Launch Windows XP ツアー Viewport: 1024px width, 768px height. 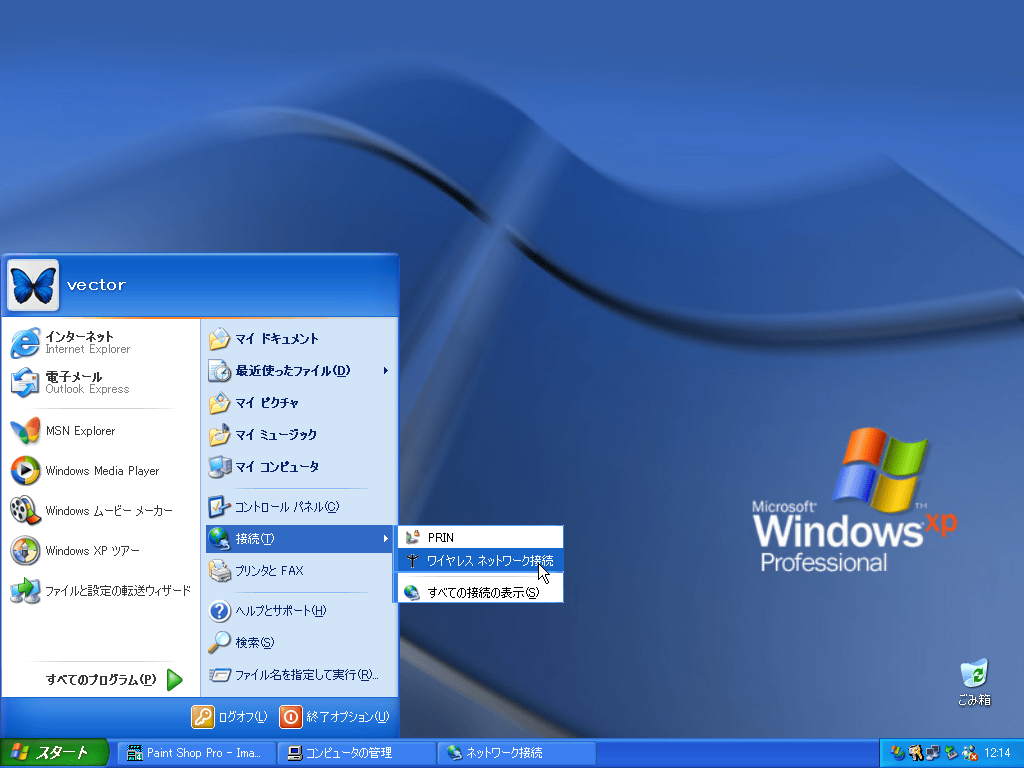coord(100,551)
